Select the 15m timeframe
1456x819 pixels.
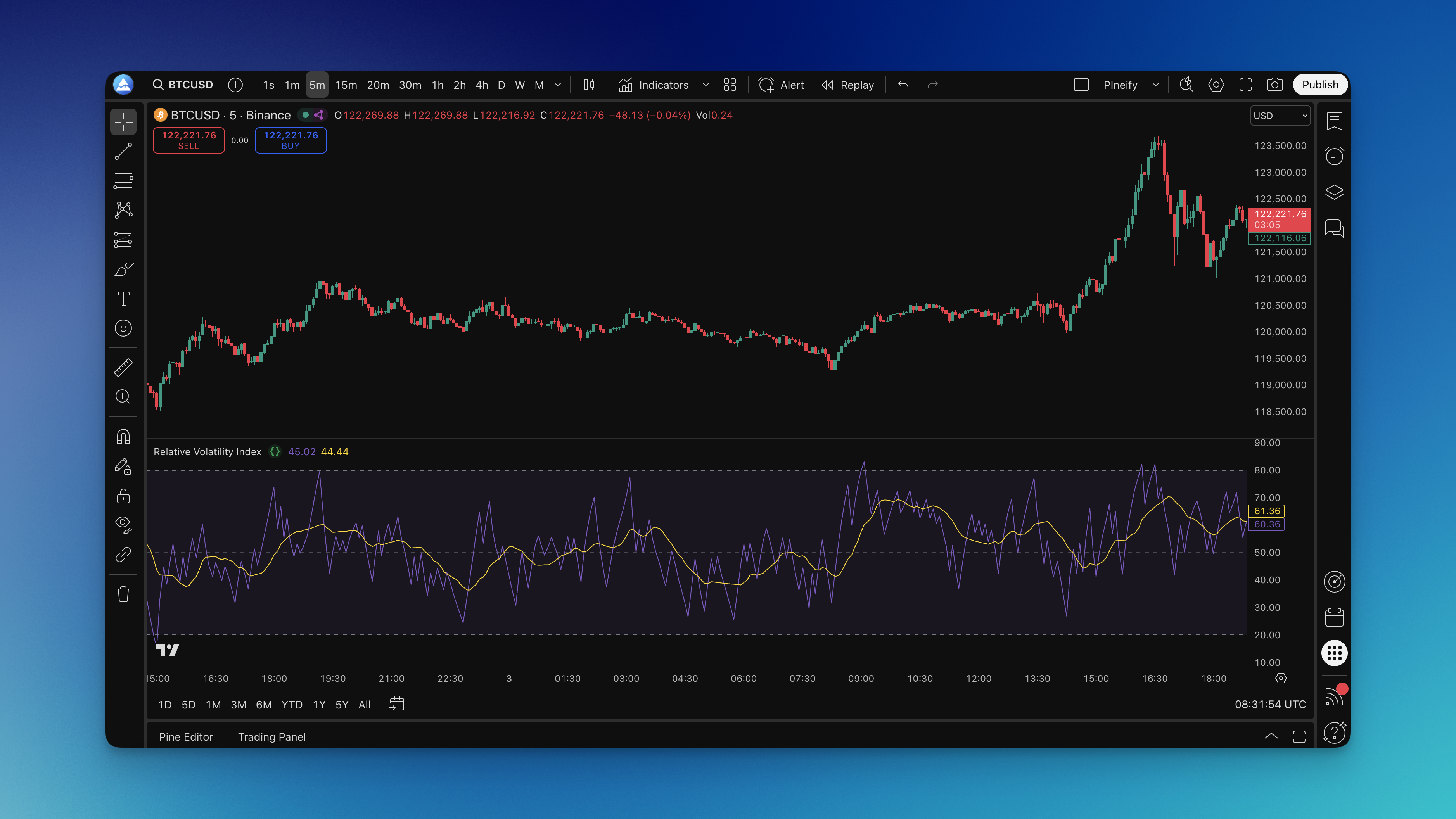346,85
